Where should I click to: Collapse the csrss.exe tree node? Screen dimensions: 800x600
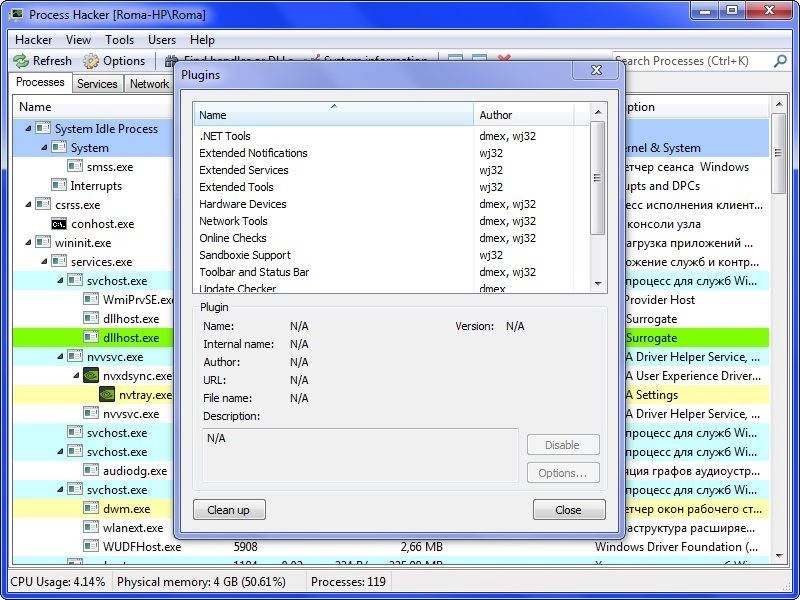28,205
